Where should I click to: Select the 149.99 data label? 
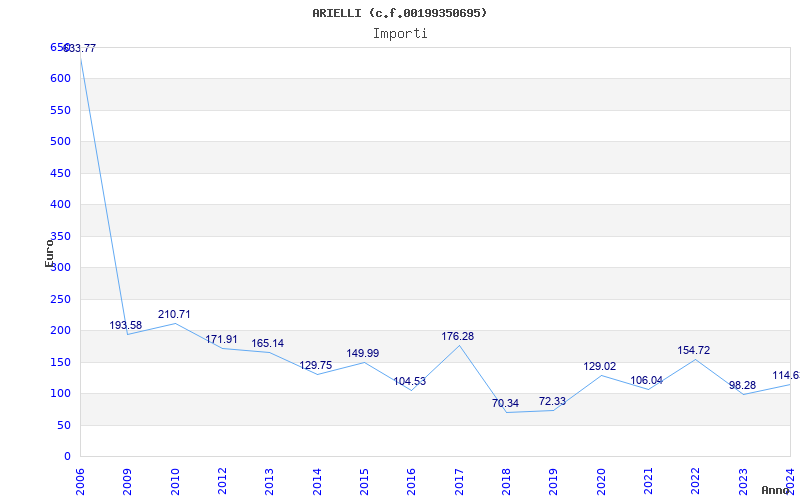click(363, 353)
